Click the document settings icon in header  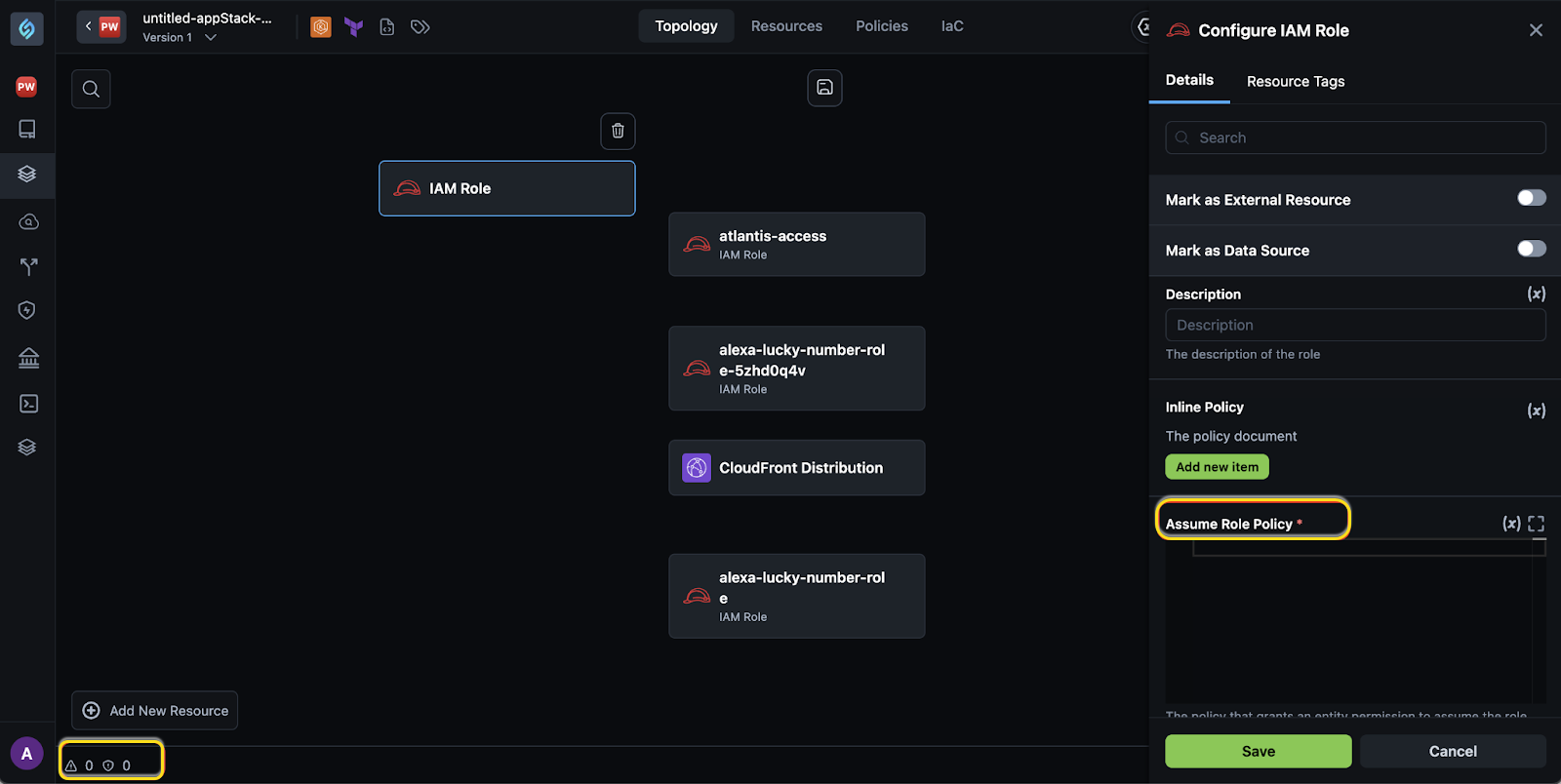pyautogui.click(x=387, y=27)
